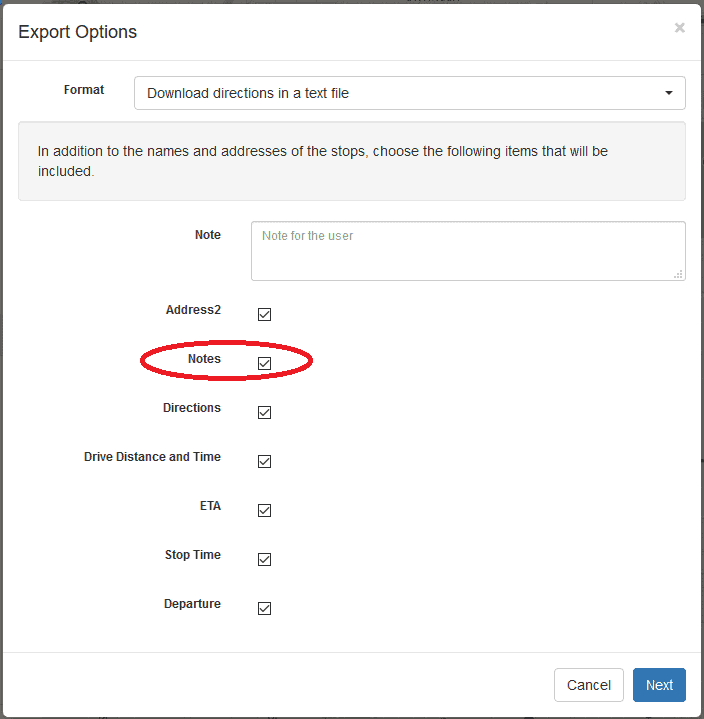Uncheck the Stop Time checkbox
The height and width of the screenshot is (719, 704).
(x=264, y=559)
